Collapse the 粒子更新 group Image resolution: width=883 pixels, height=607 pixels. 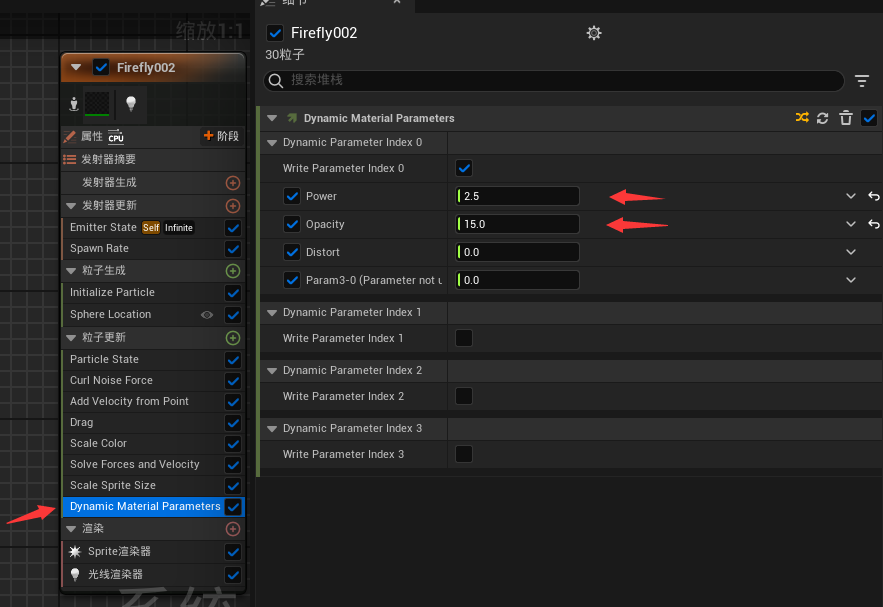click(71, 338)
